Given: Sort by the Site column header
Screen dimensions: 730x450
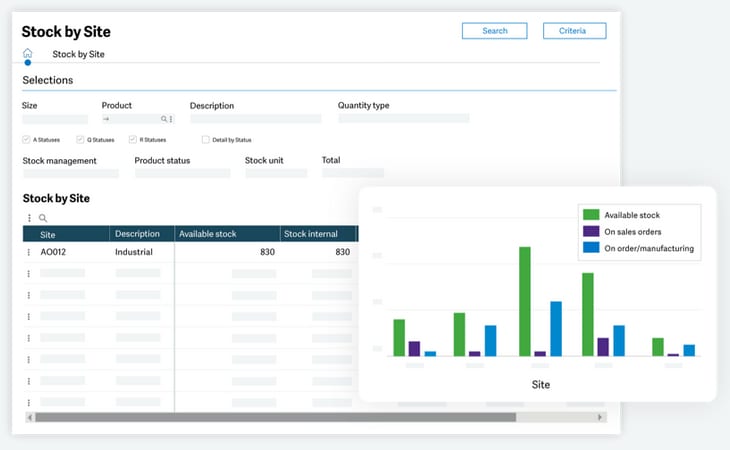Looking at the screenshot, I should [66, 234].
